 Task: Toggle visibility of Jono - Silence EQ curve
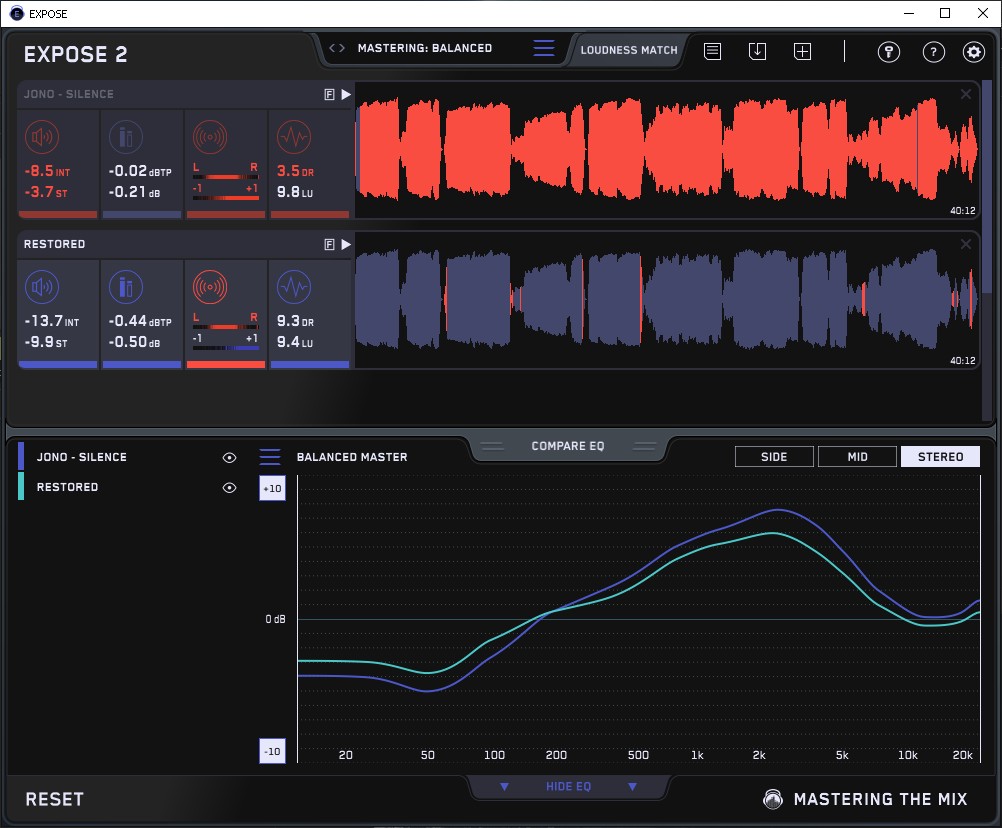pyautogui.click(x=229, y=458)
